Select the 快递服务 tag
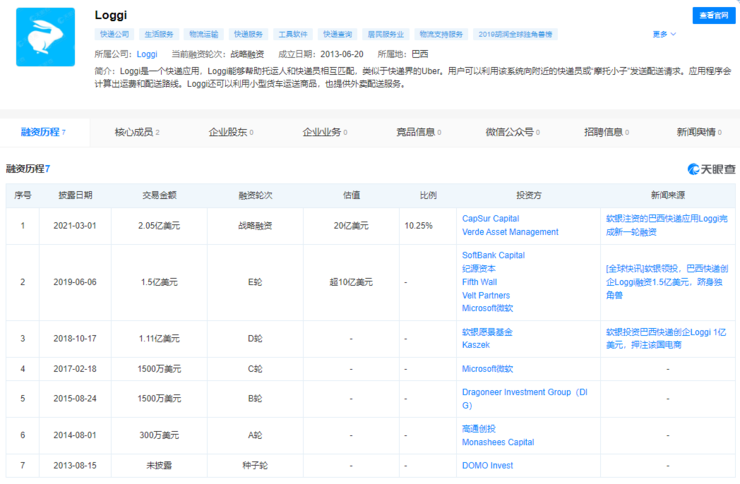The width and height of the screenshot is (740, 484). coord(249,34)
